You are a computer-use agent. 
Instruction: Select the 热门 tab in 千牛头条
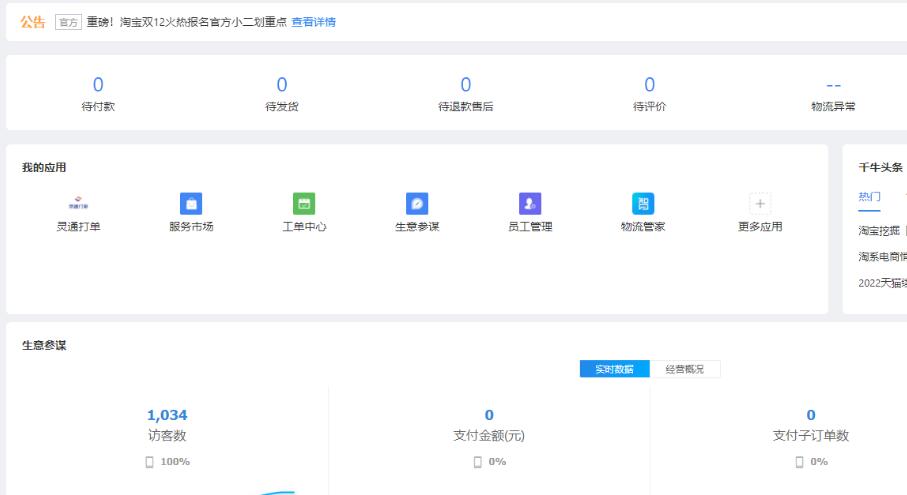(869, 197)
